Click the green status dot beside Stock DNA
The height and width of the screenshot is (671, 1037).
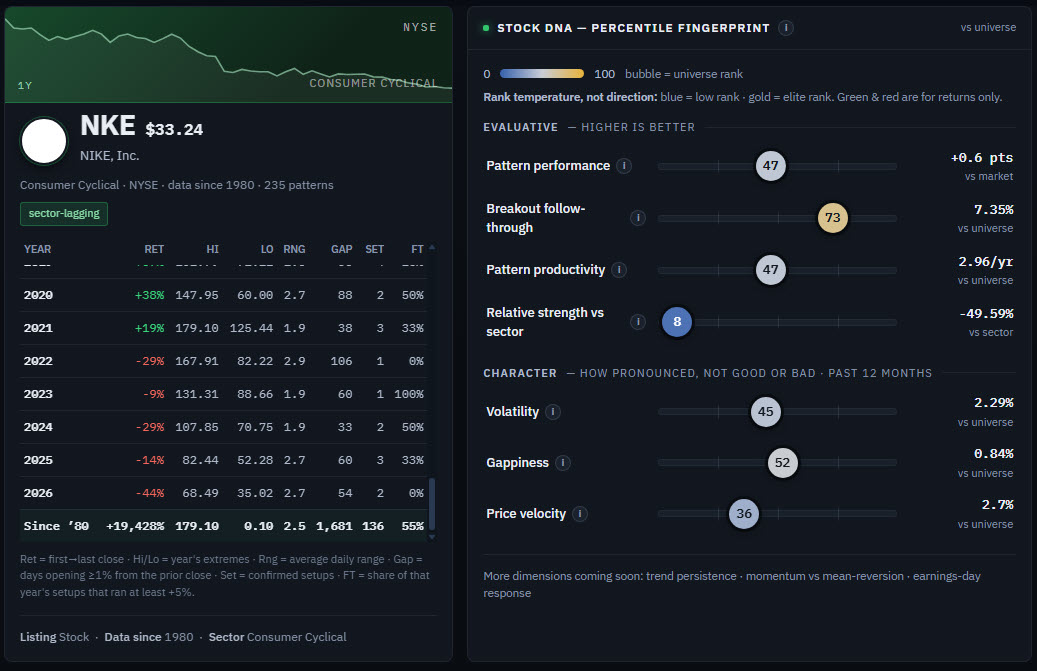click(x=486, y=28)
